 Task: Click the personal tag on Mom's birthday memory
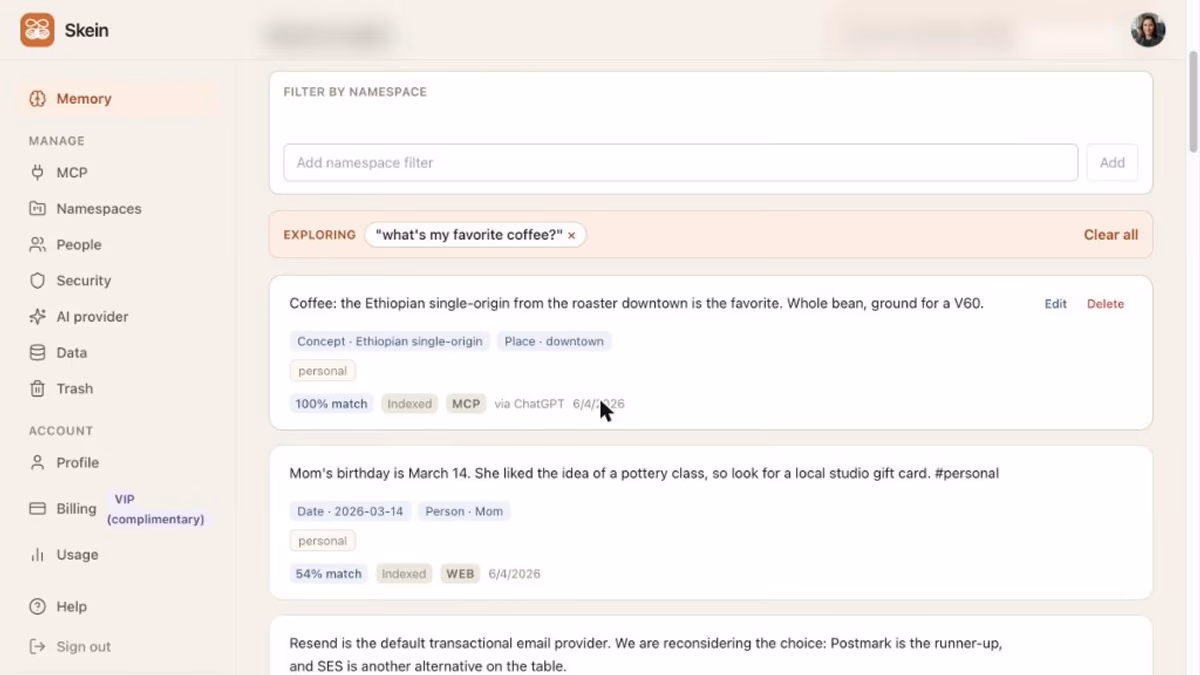point(322,541)
